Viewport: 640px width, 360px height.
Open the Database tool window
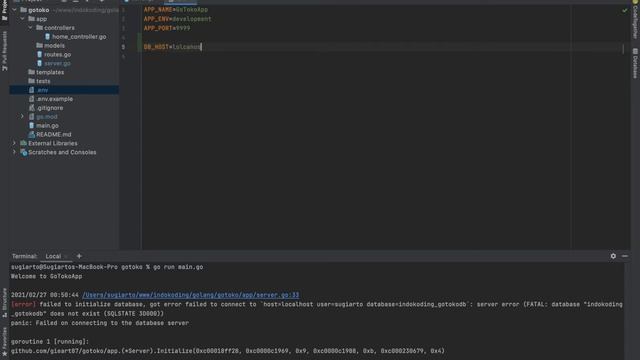click(x=635, y=63)
